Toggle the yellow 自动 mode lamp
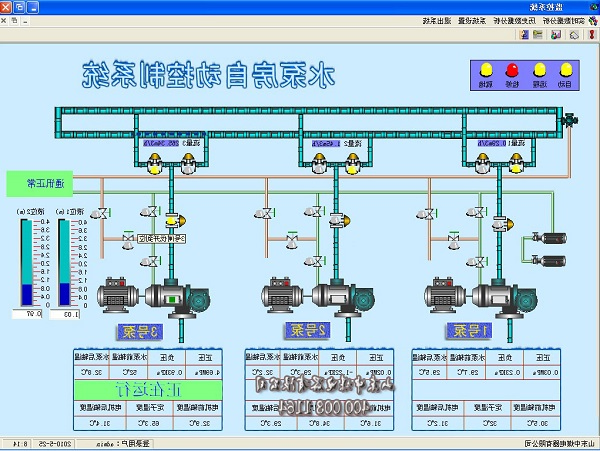The height and width of the screenshot is (451, 600). point(566,70)
